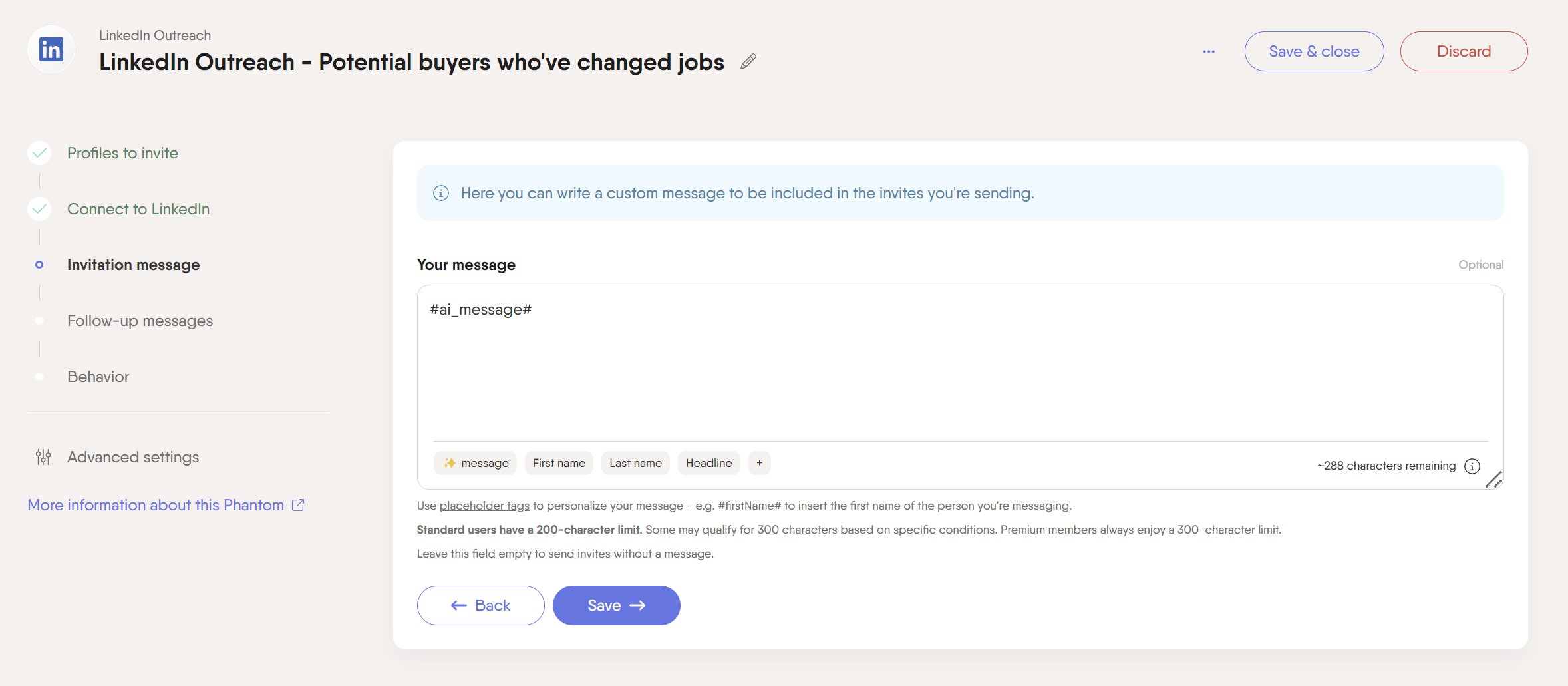Expand more placeholder tags with the plus button

[x=759, y=462]
